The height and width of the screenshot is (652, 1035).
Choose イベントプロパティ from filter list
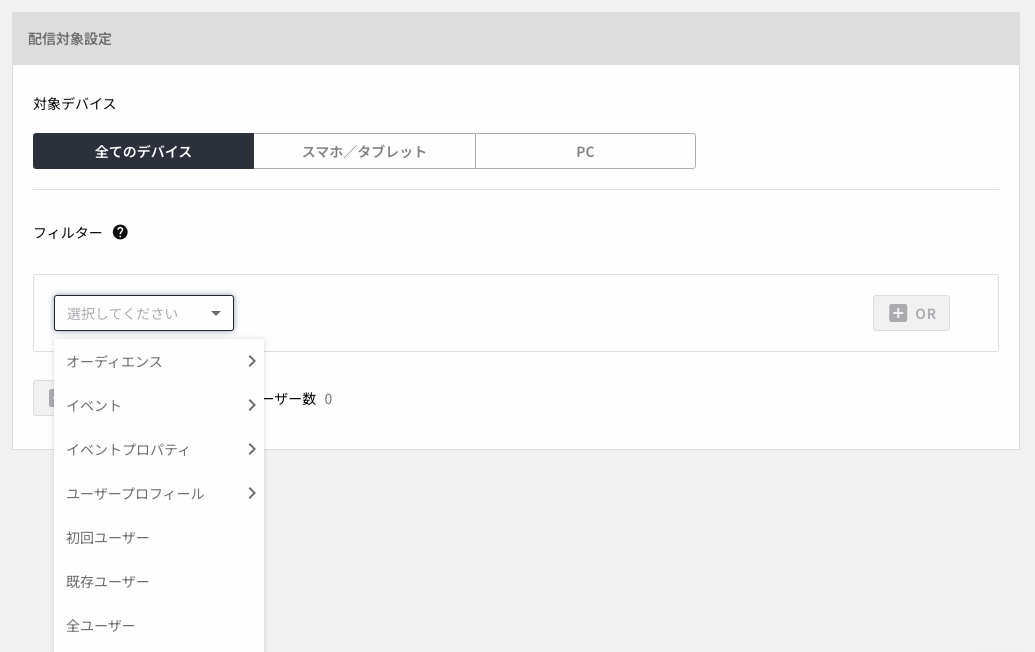[158, 449]
